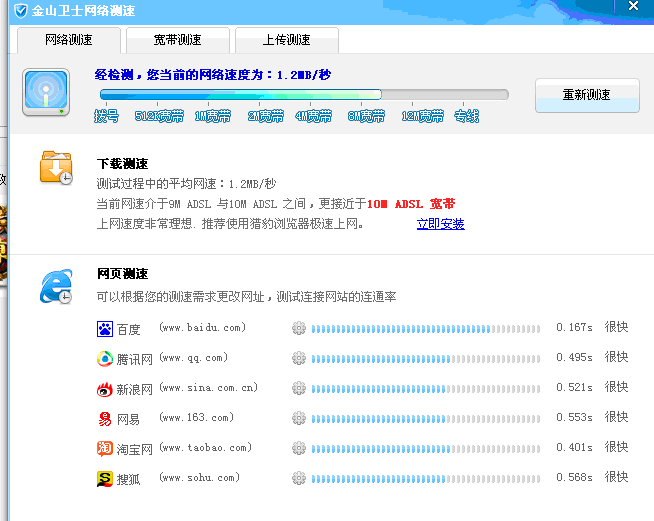Click the network signal monitor icon

(x=46, y=93)
